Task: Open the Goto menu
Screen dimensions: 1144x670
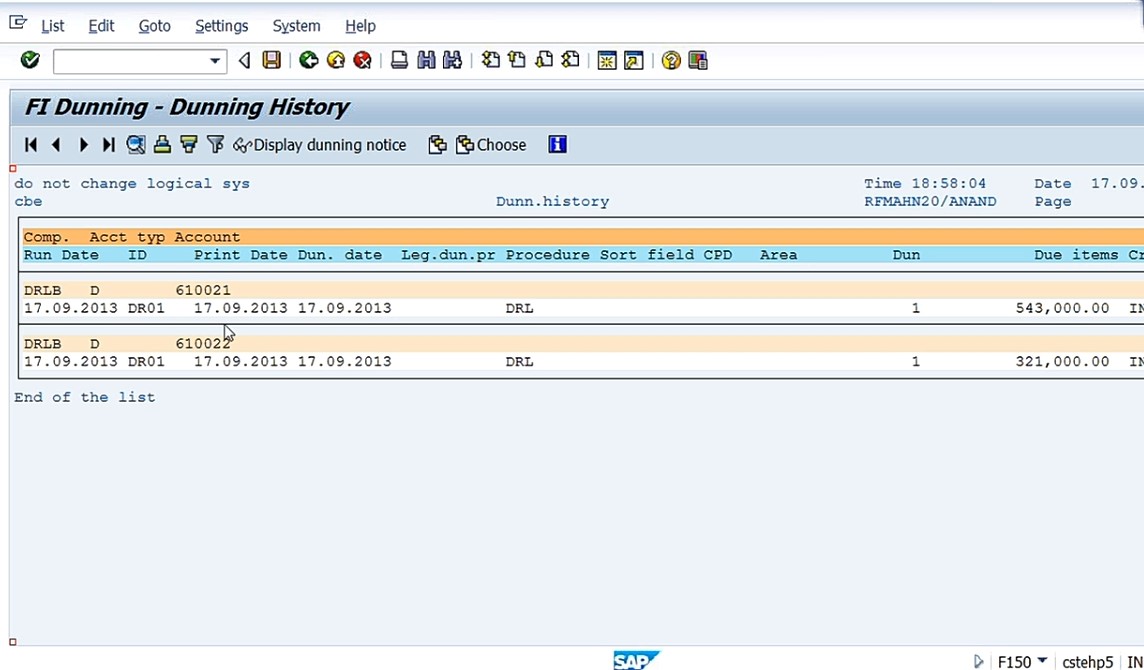Action: click(x=155, y=26)
